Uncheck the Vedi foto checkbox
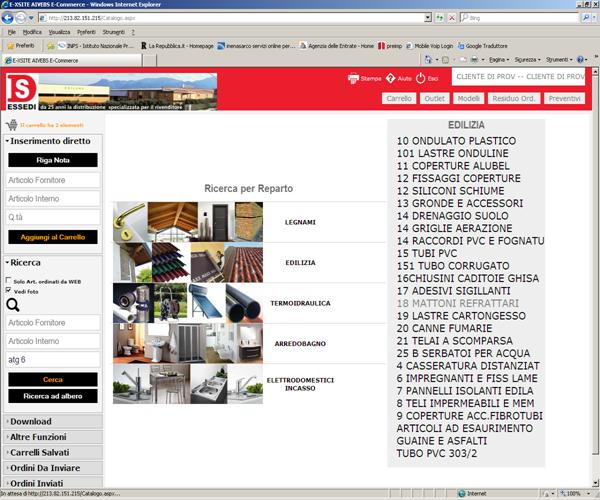 [x=8, y=291]
